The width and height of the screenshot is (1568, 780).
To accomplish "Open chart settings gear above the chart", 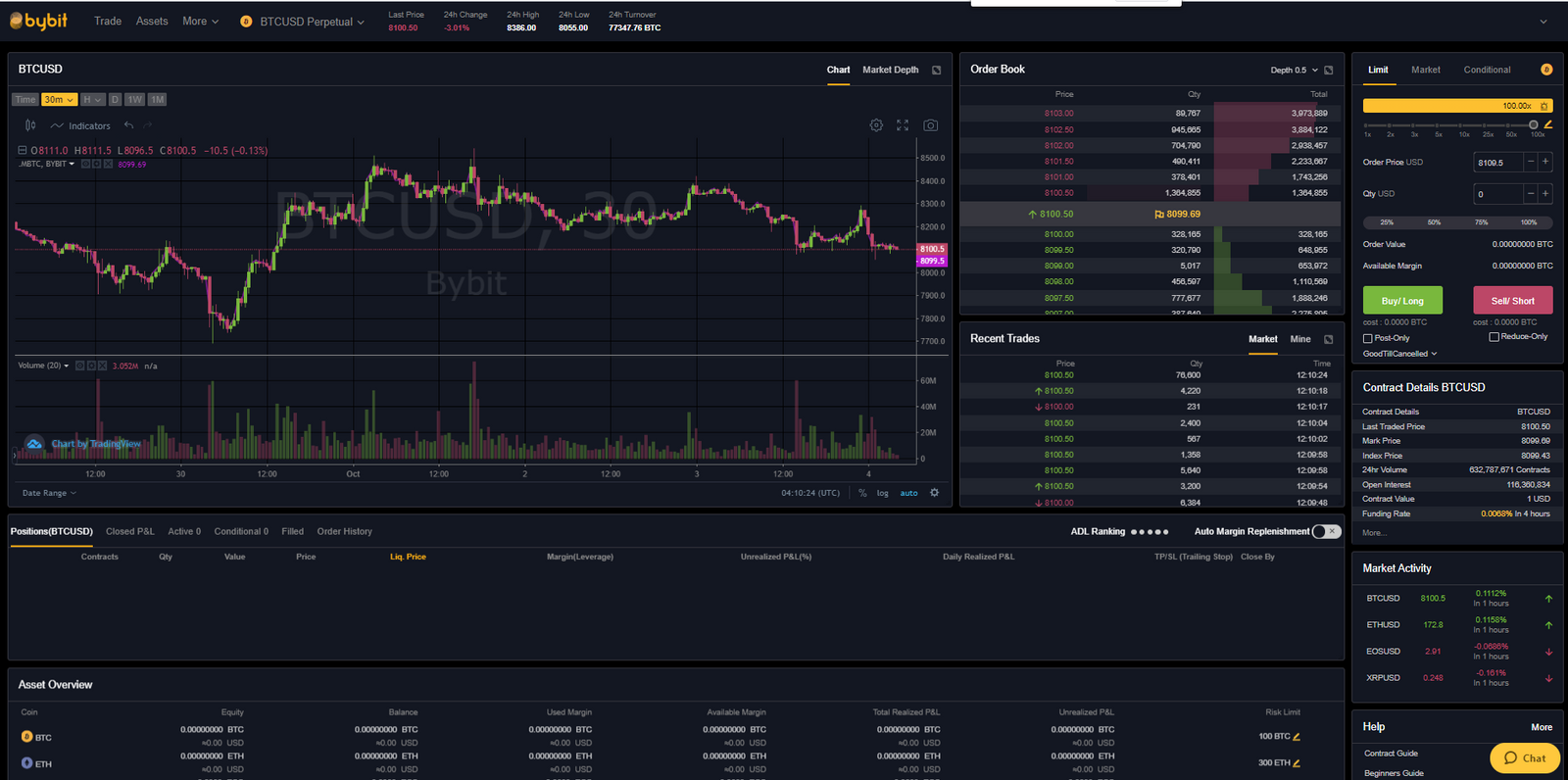I will (876, 125).
